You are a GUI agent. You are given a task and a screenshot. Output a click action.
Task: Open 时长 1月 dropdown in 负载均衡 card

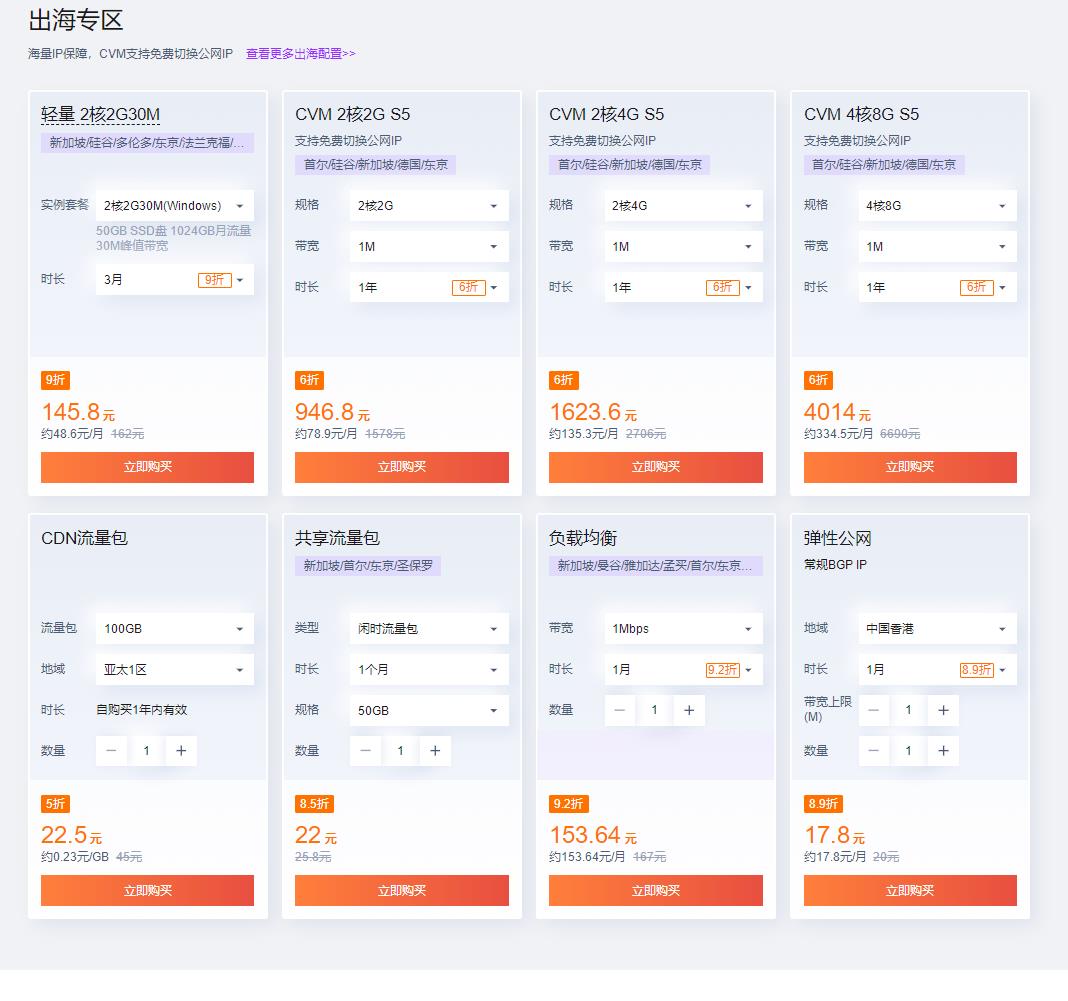(683, 669)
